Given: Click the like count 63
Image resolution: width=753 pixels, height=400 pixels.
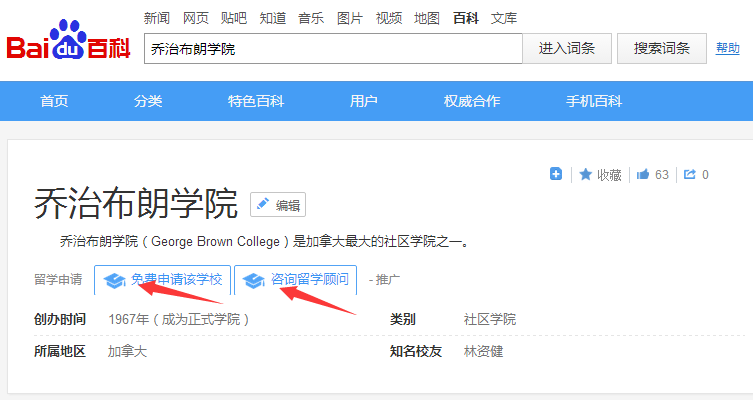Looking at the screenshot, I should tap(662, 175).
